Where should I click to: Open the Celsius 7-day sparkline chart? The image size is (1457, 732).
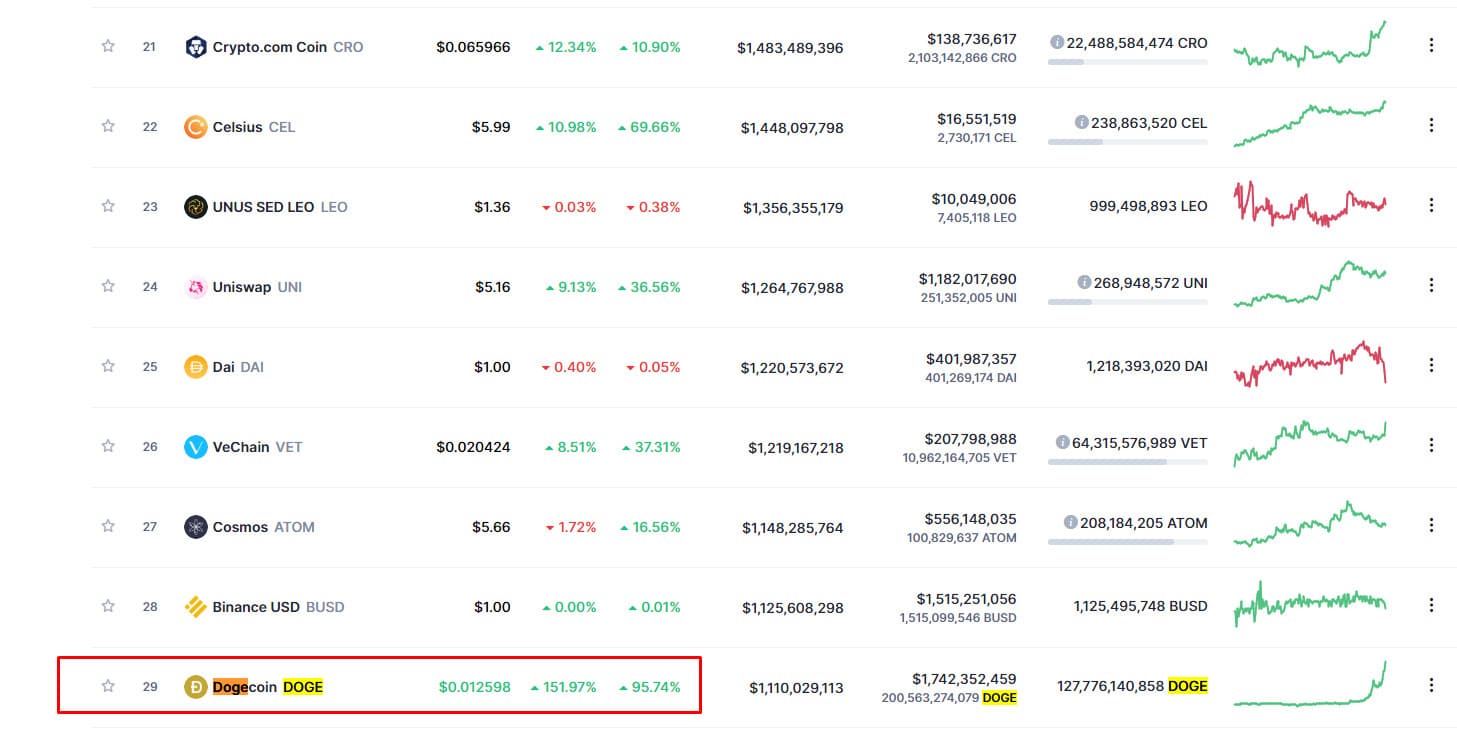(x=1310, y=124)
